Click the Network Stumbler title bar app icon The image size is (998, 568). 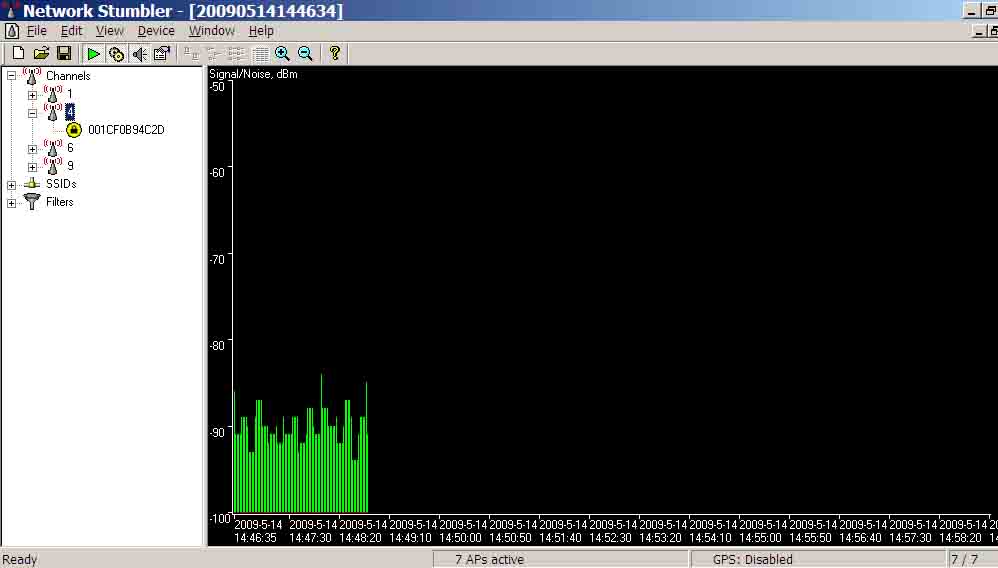tap(10, 10)
